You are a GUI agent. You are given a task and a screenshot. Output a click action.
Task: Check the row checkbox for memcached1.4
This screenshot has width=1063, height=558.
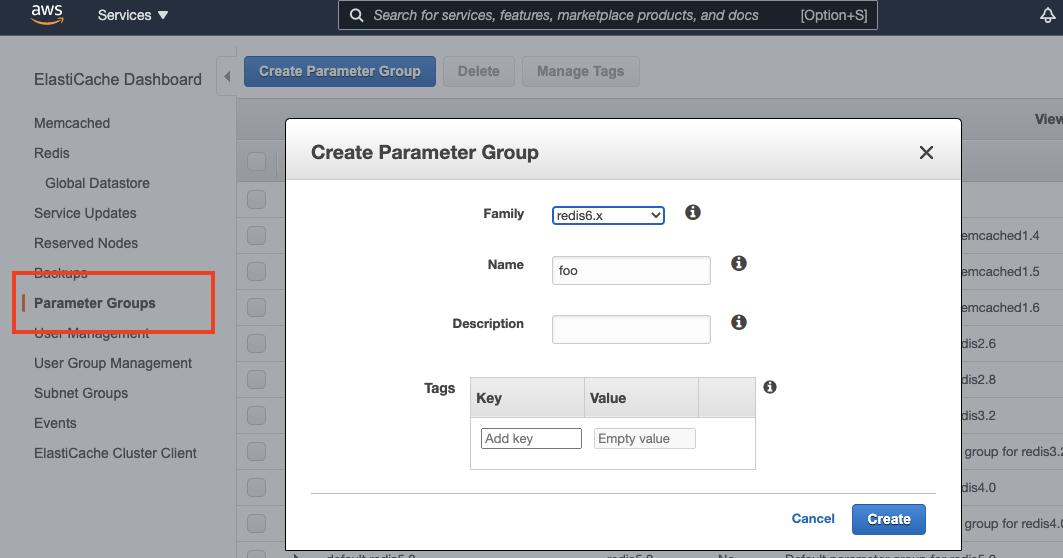click(256, 235)
